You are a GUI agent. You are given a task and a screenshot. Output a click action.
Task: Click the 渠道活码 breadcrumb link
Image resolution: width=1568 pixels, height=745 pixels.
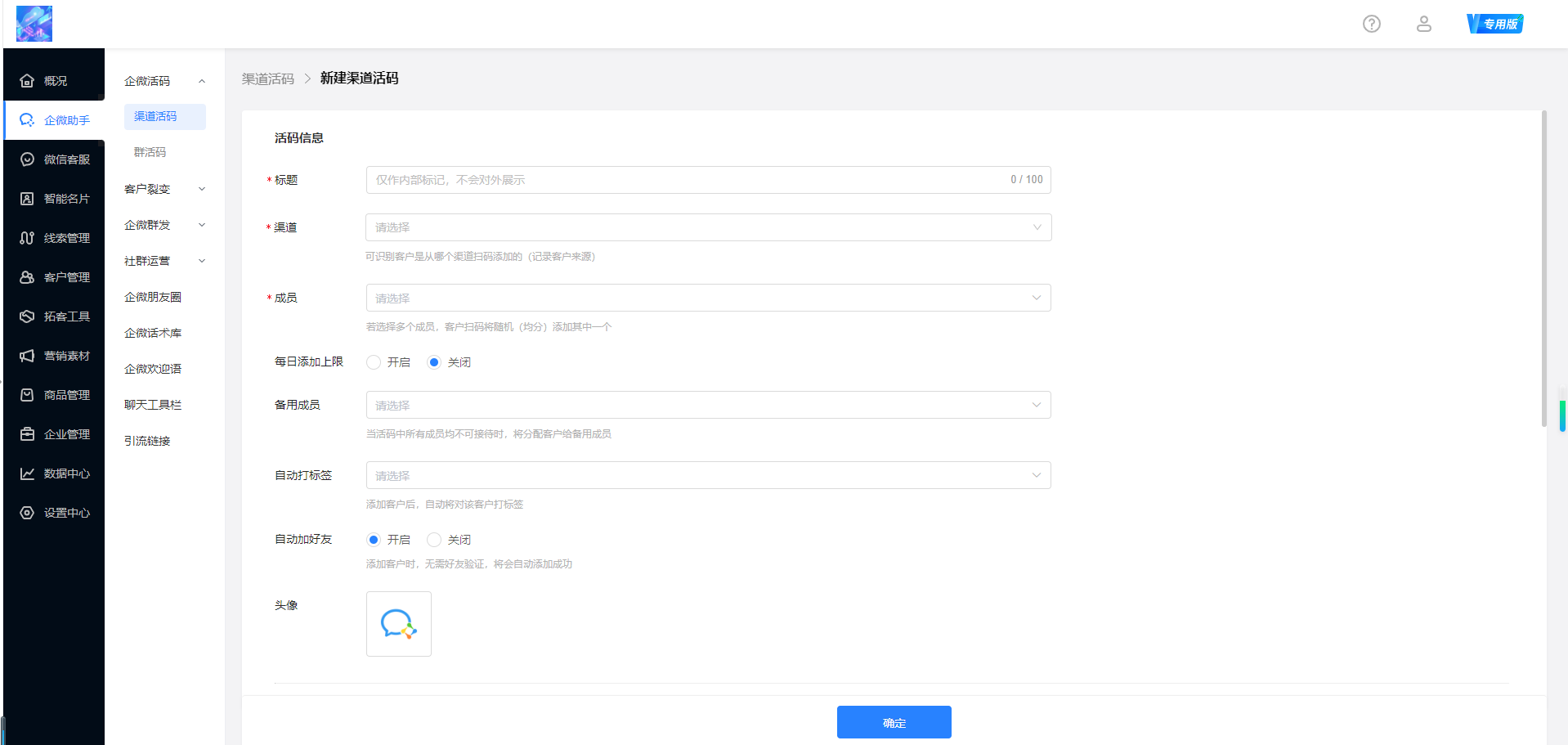point(268,79)
